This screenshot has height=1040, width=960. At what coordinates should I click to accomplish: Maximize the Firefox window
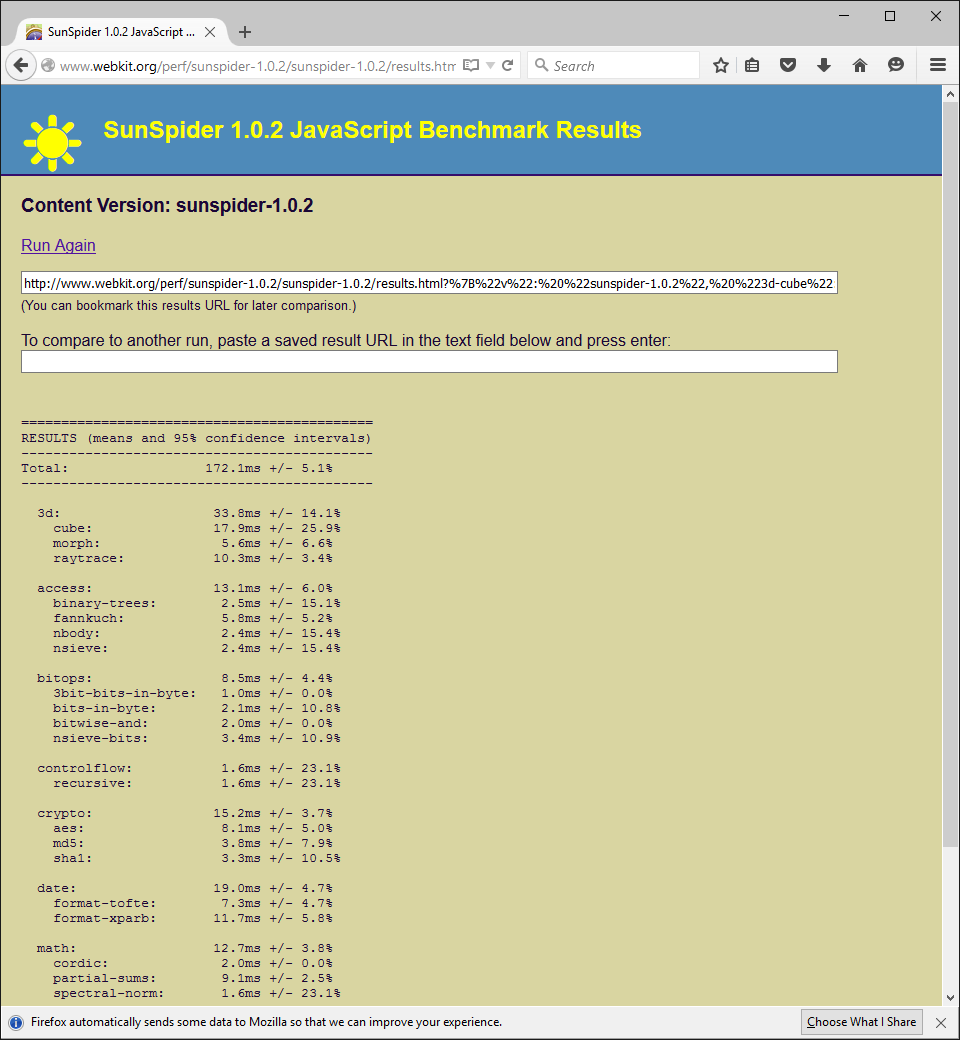pyautogui.click(x=890, y=16)
